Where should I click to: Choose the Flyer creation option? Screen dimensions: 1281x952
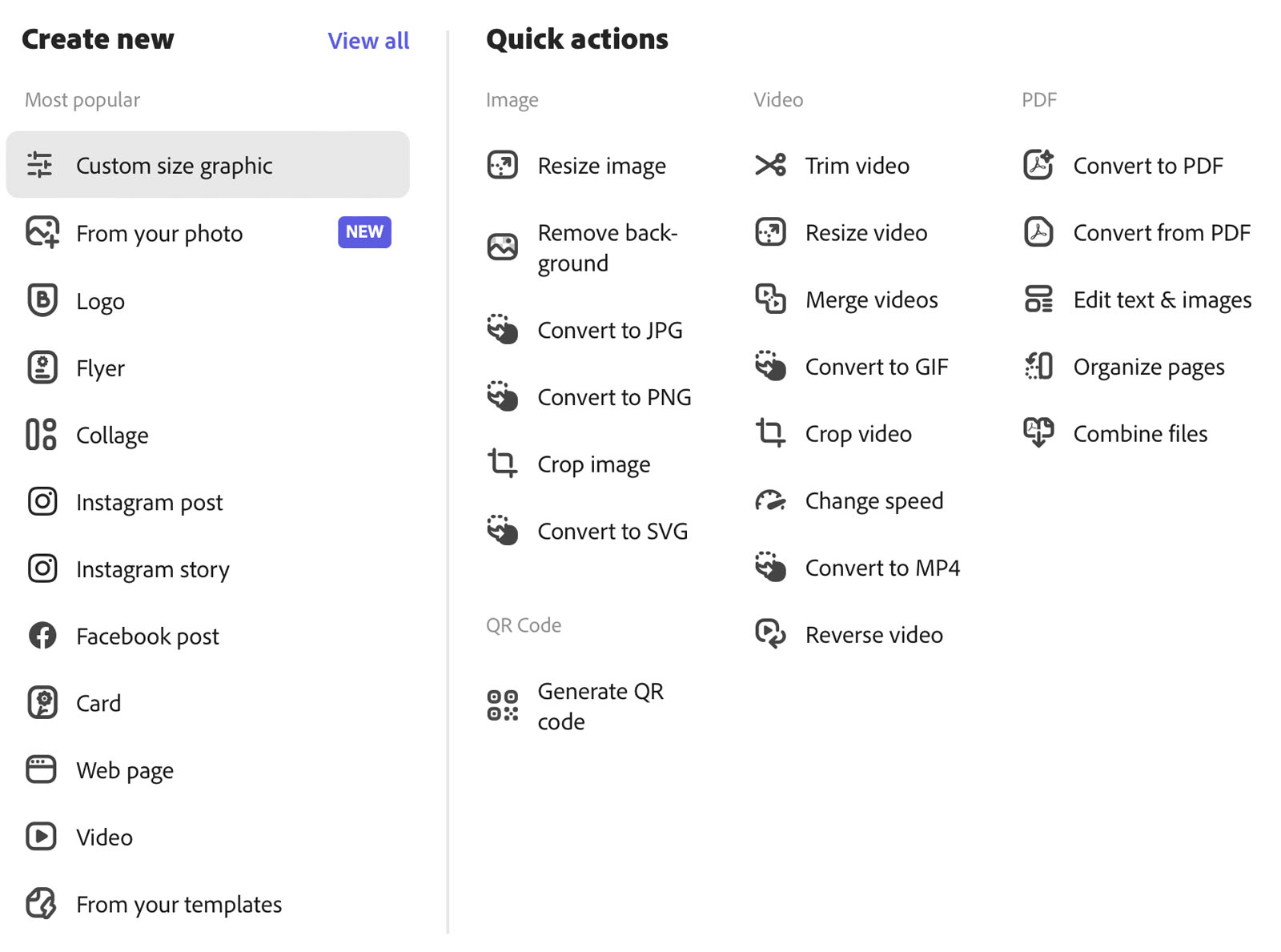(x=100, y=368)
